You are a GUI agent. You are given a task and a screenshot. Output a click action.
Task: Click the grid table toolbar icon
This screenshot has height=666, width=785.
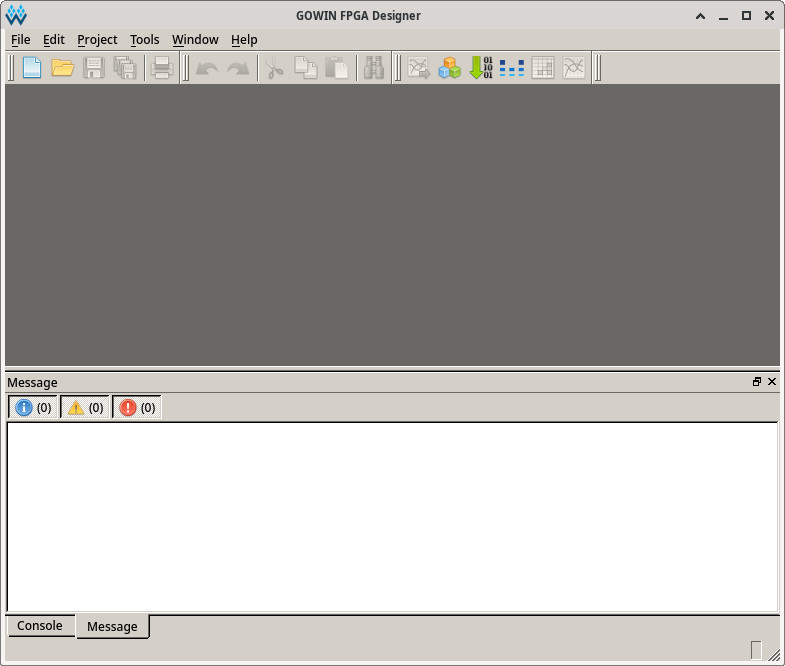[x=543, y=68]
